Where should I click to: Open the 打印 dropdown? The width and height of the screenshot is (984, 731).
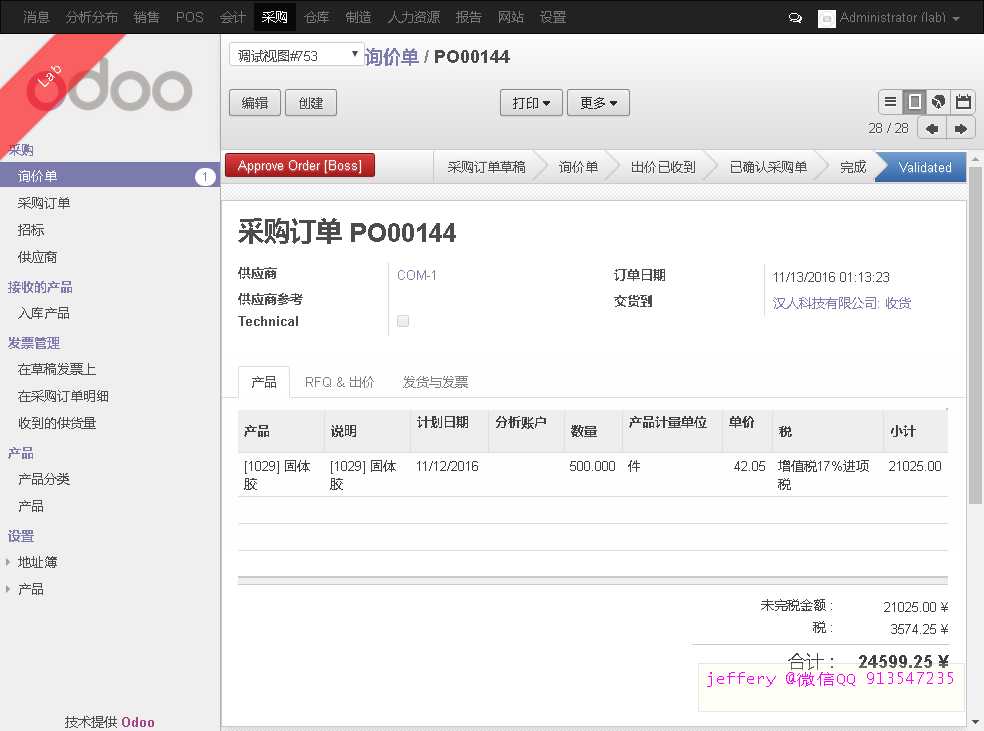coord(531,103)
